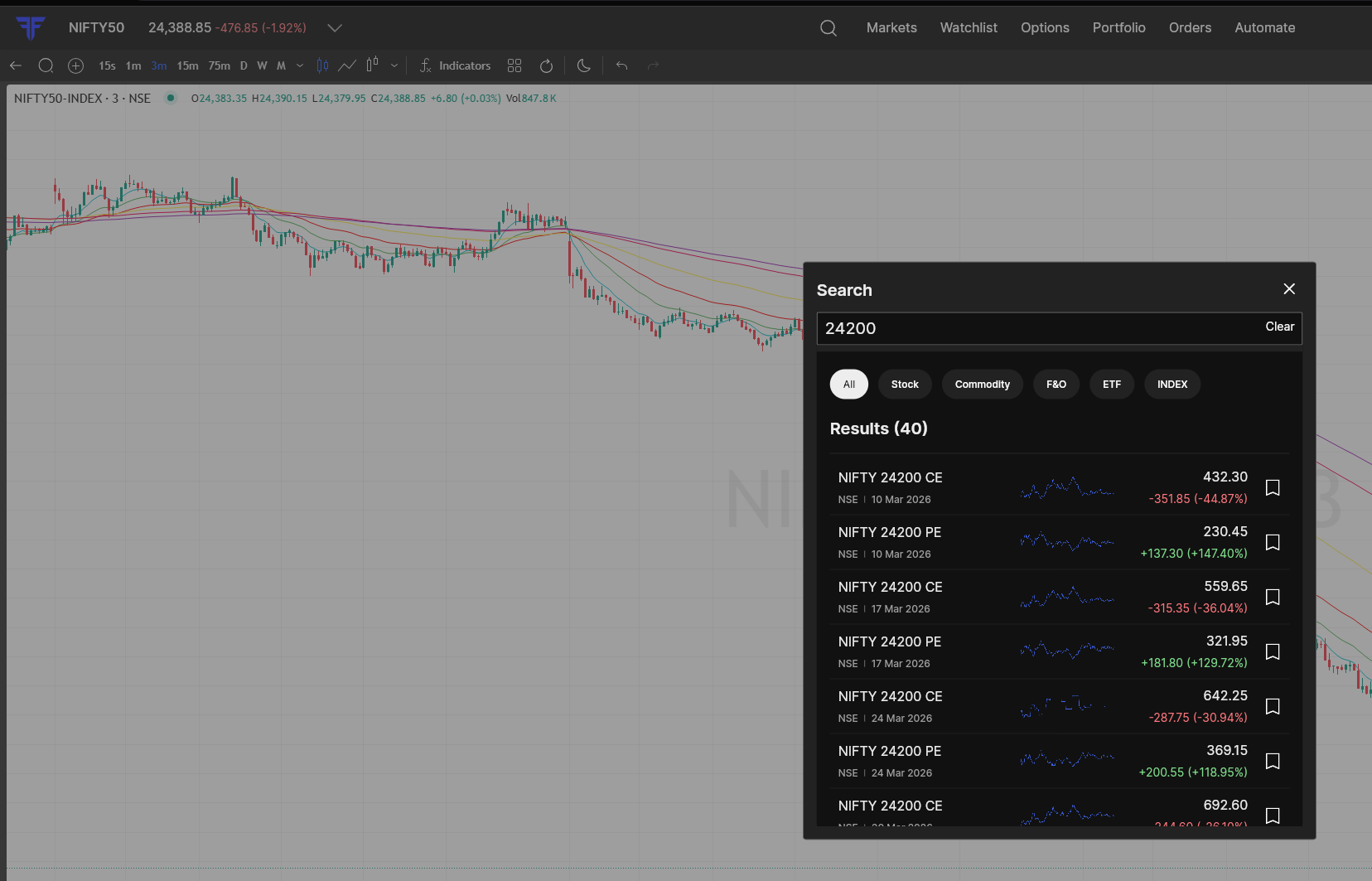Expand more timeframes dropdown after M
Image resolution: width=1372 pixels, height=881 pixels.
[x=300, y=65]
